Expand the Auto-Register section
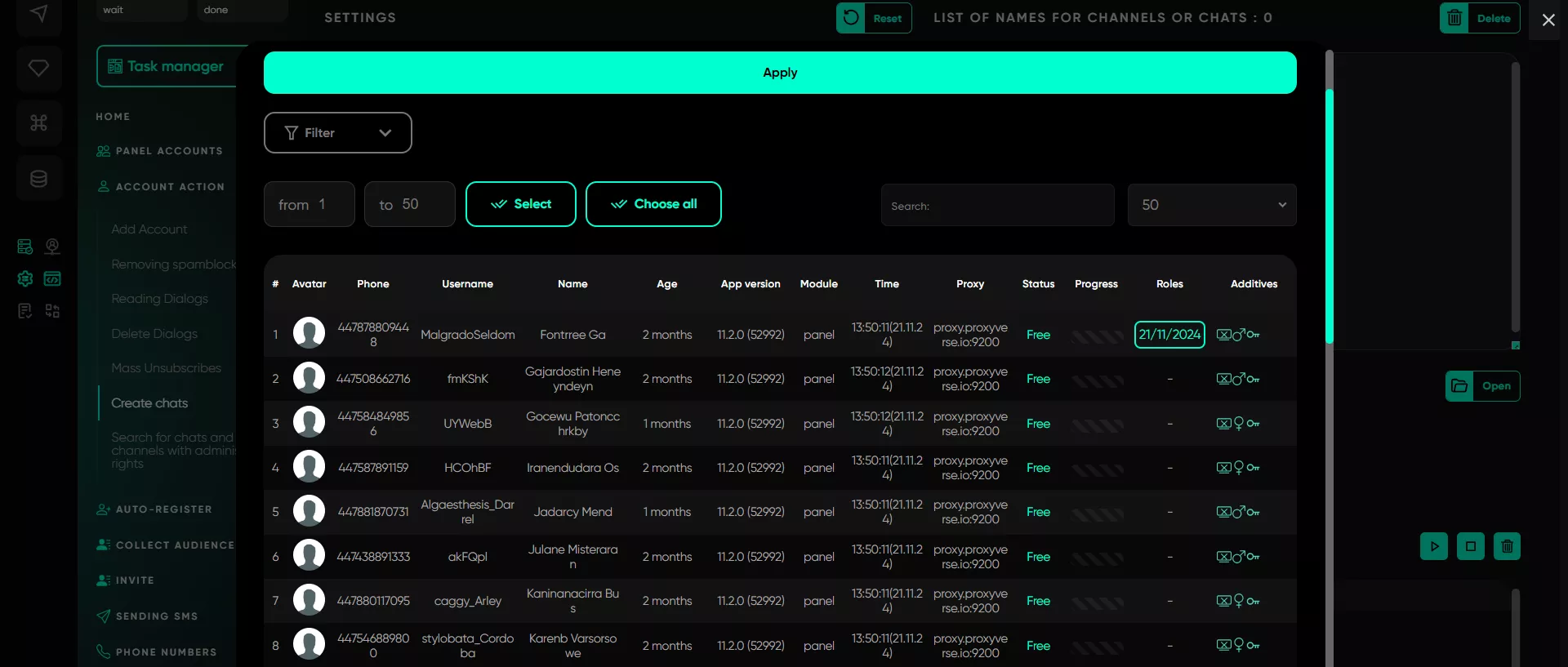The height and width of the screenshot is (667, 1568). (154, 509)
